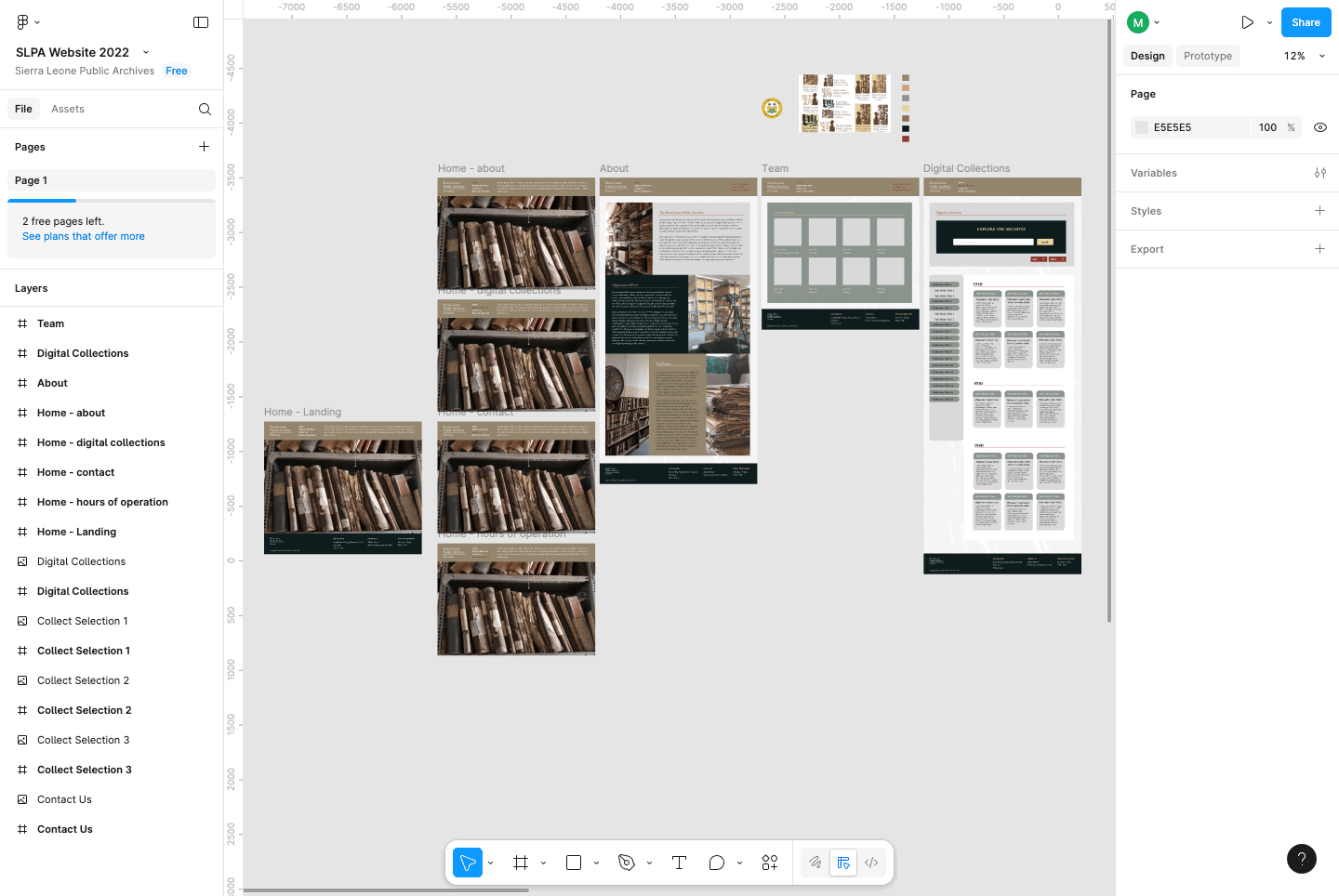
Task: Select the 'Home - Landing' layer
Action: pyautogui.click(x=76, y=532)
